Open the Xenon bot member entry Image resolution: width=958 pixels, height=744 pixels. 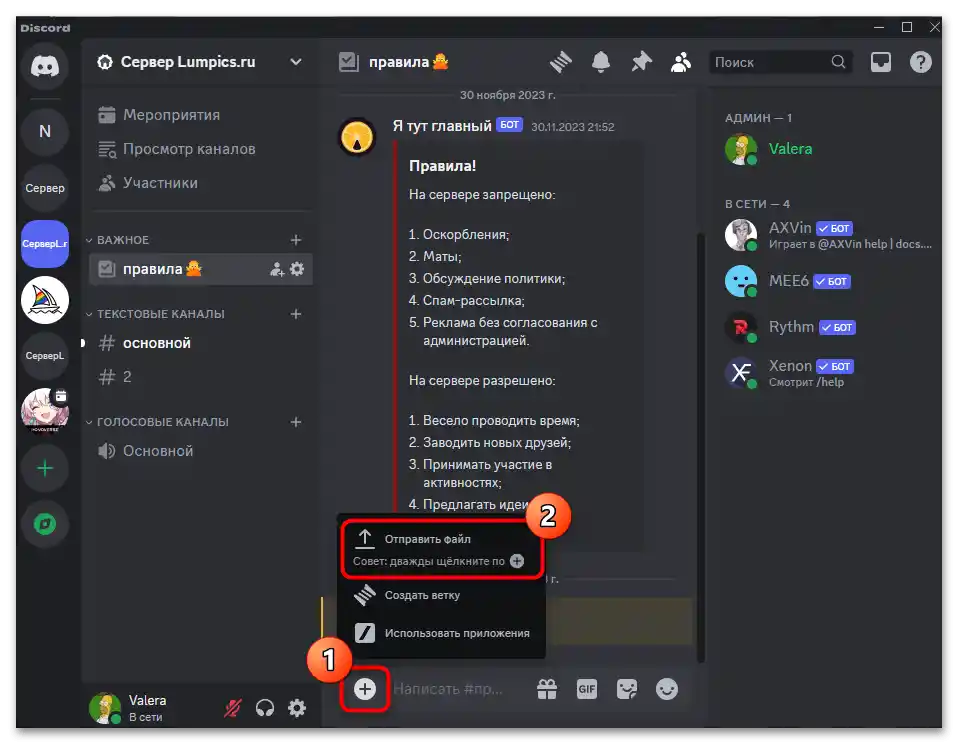tap(828, 373)
